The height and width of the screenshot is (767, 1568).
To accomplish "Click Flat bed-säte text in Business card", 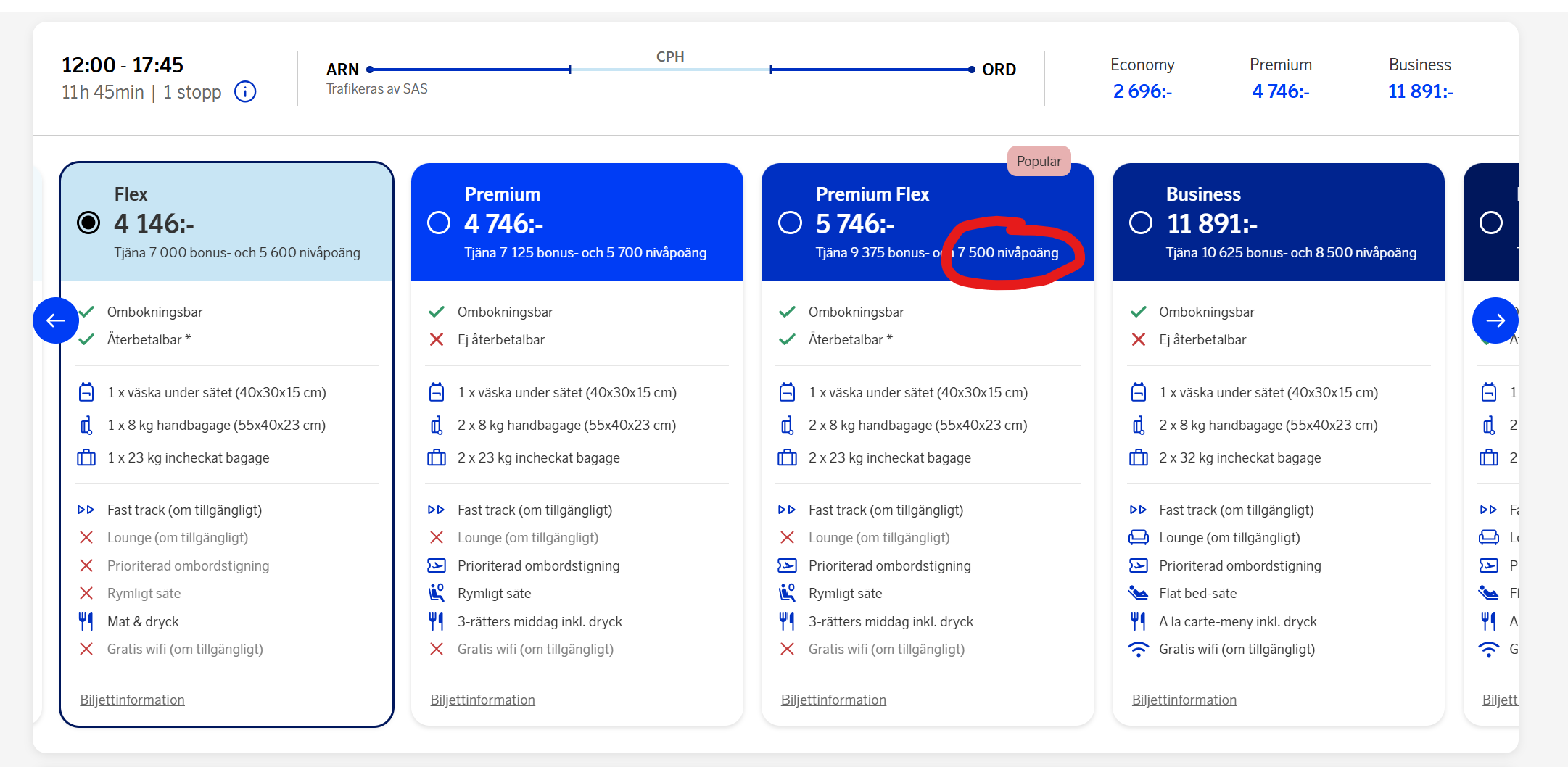I will [x=1198, y=593].
